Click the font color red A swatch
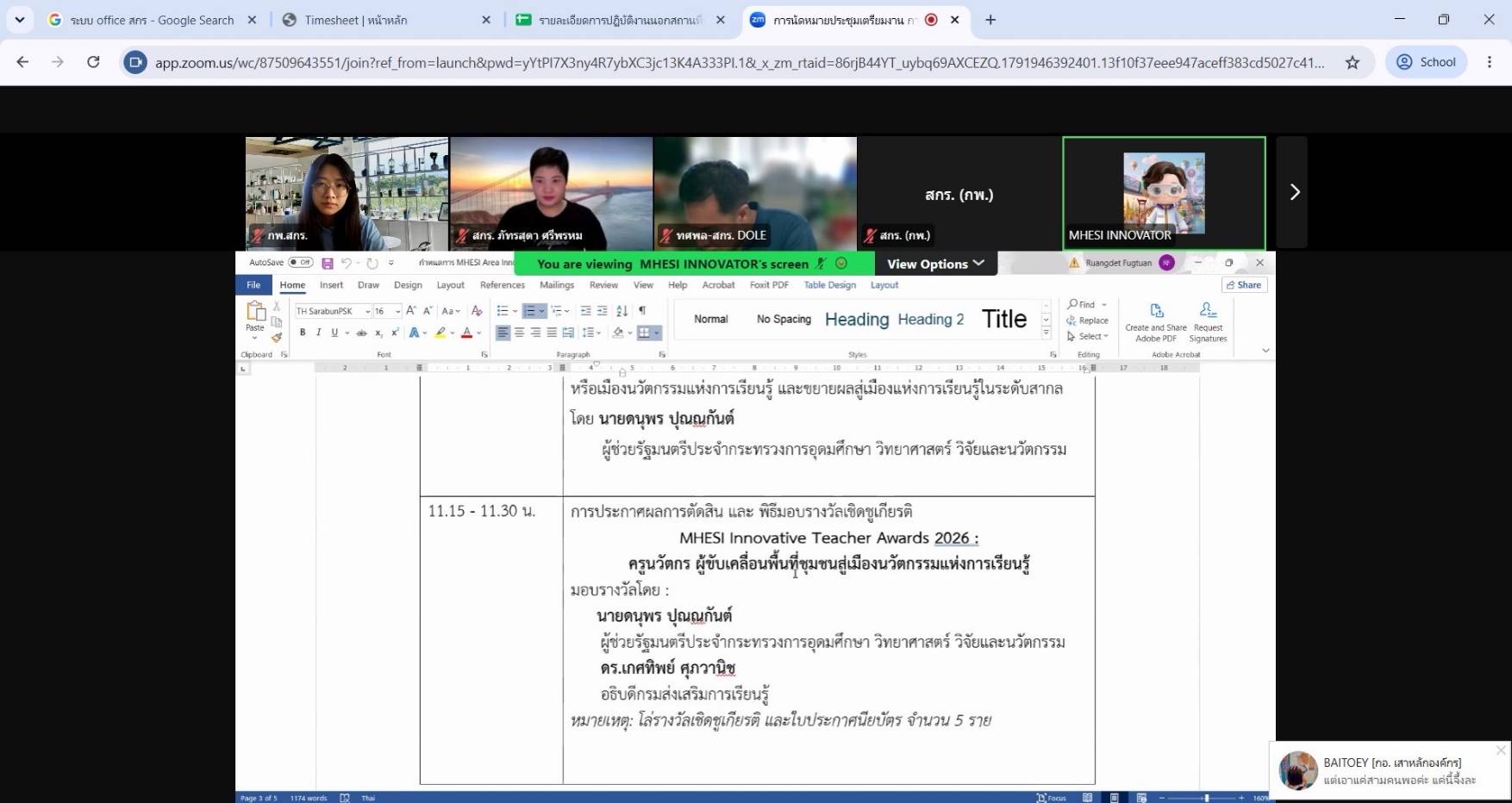 pos(466,333)
